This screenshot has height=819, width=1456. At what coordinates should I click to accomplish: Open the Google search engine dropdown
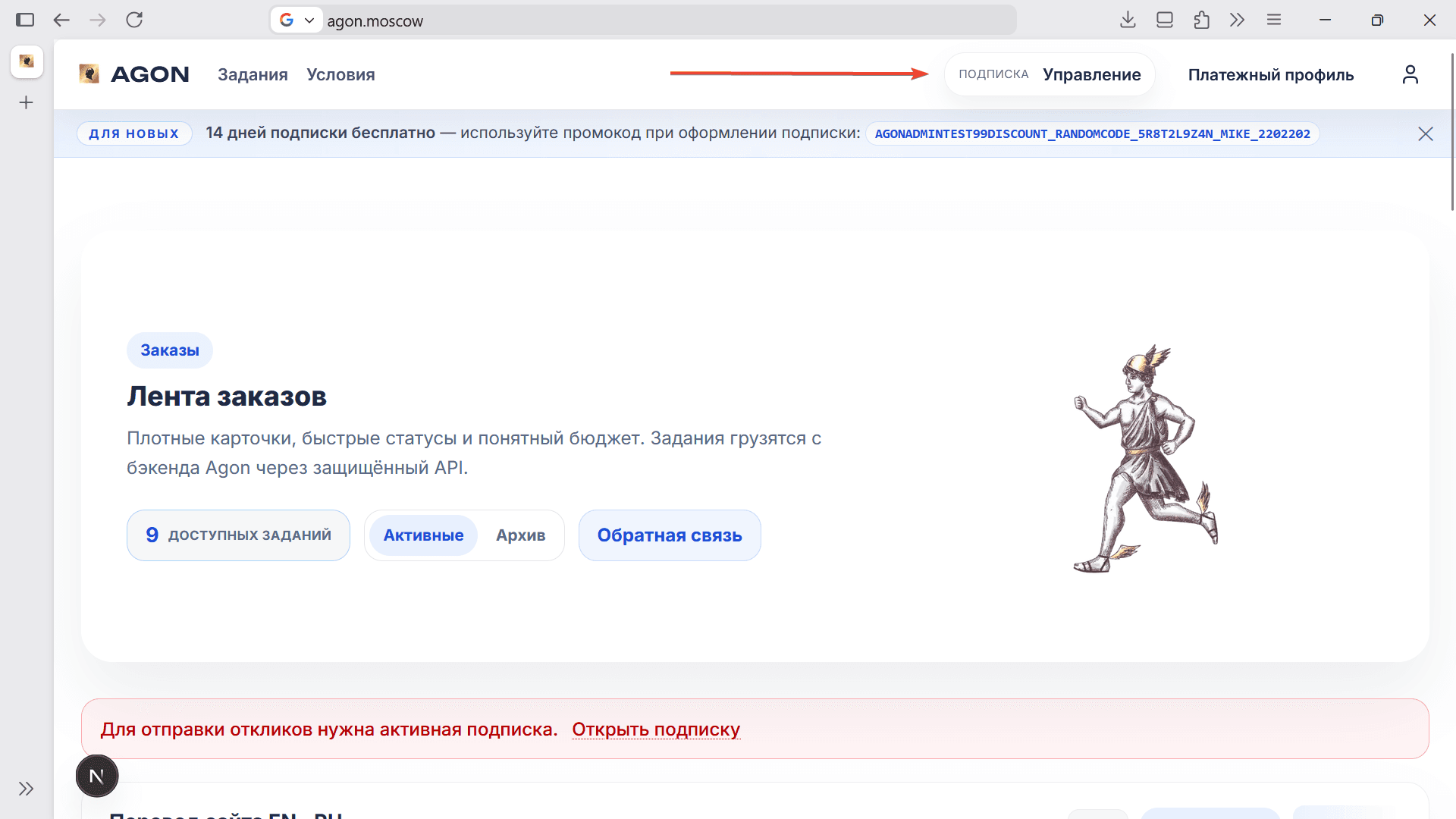click(x=297, y=20)
